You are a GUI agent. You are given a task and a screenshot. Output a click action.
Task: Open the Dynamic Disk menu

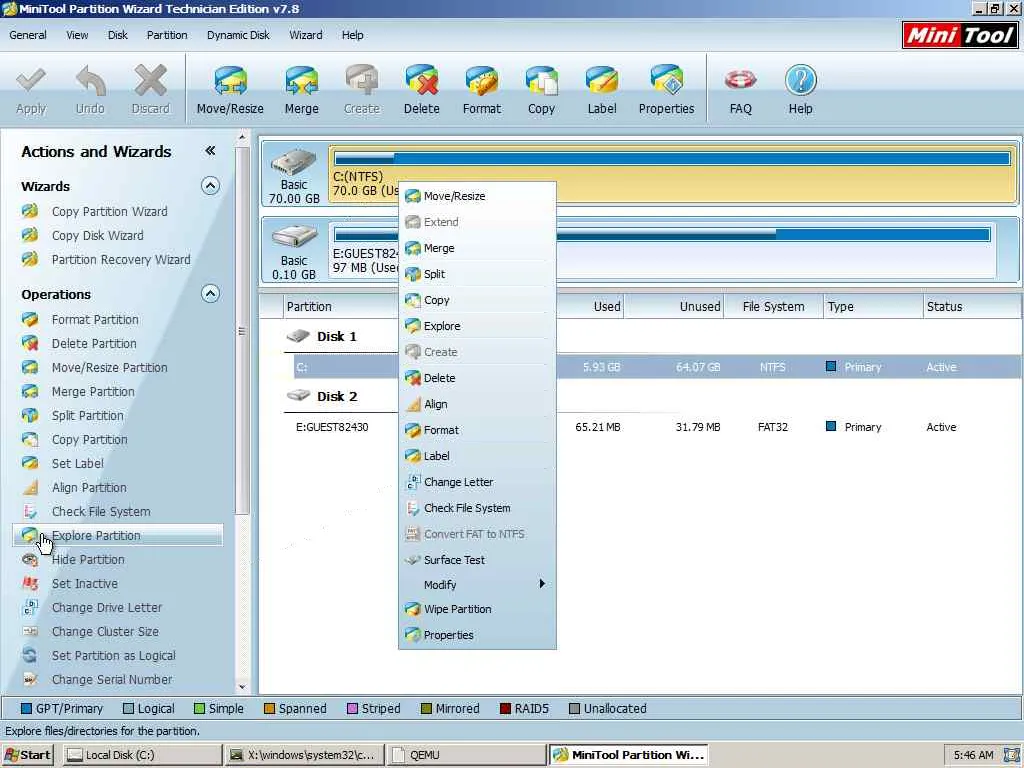click(x=238, y=35)
